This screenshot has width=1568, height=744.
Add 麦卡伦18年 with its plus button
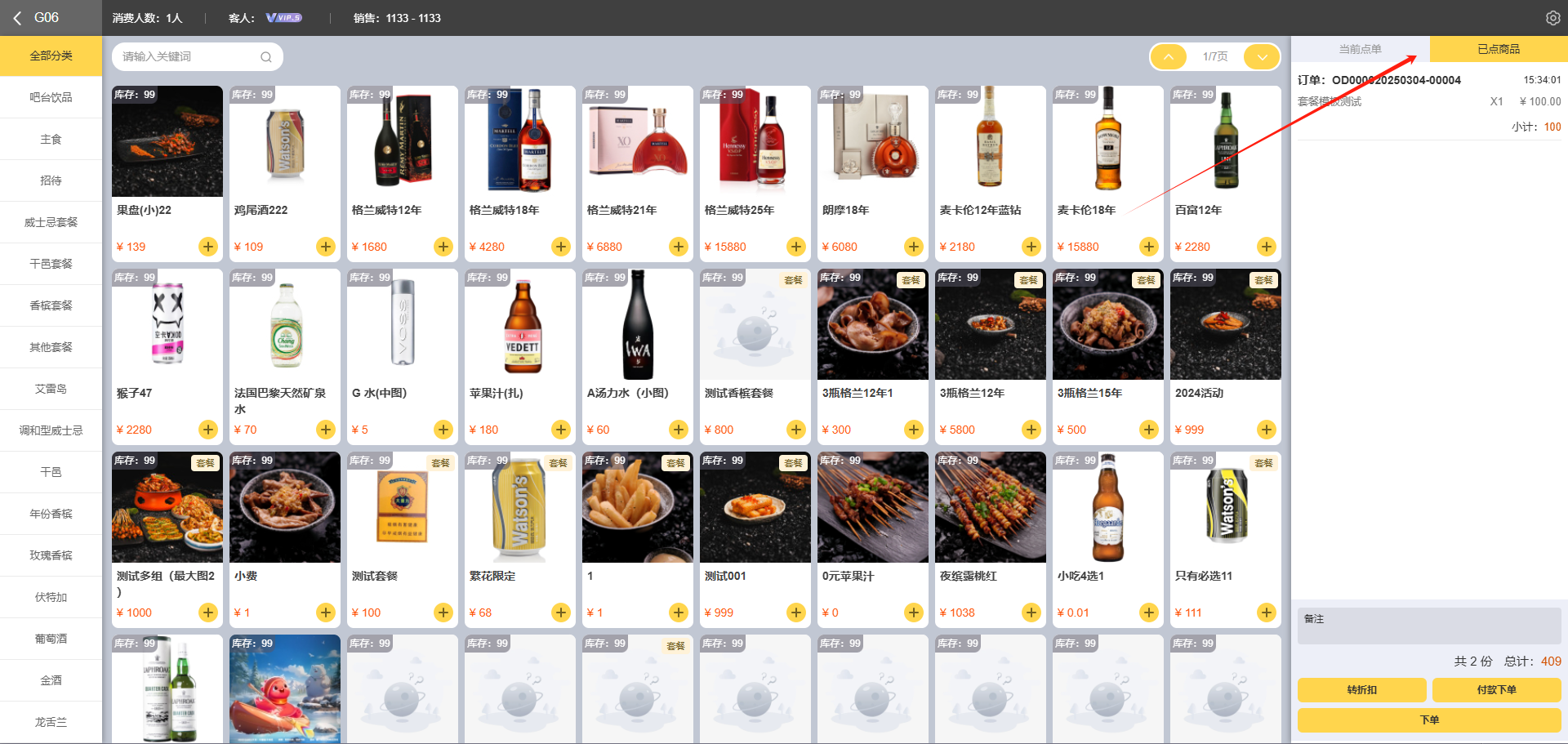(x=1149, y=247)
